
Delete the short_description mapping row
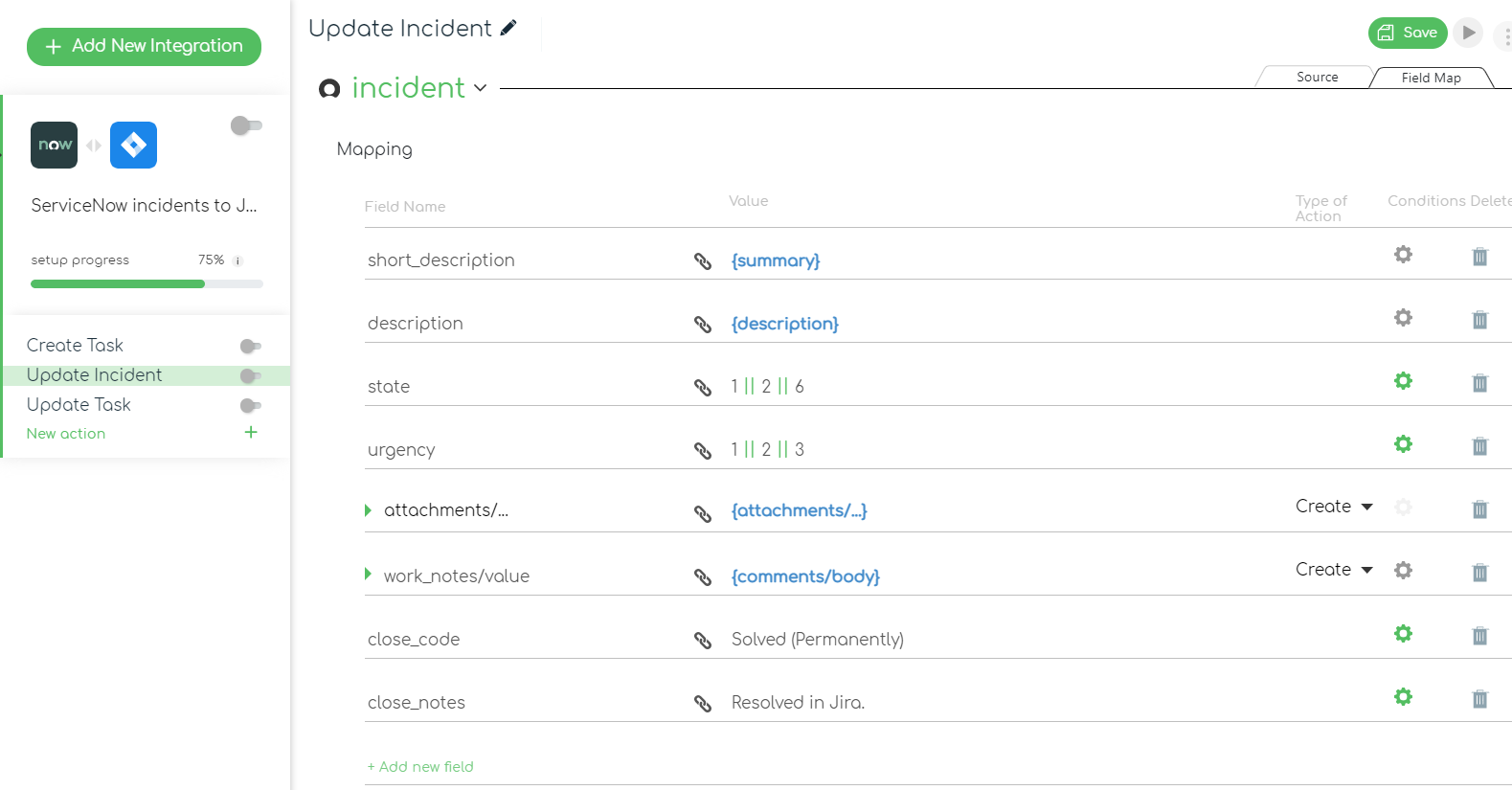tap(1479, 257)
